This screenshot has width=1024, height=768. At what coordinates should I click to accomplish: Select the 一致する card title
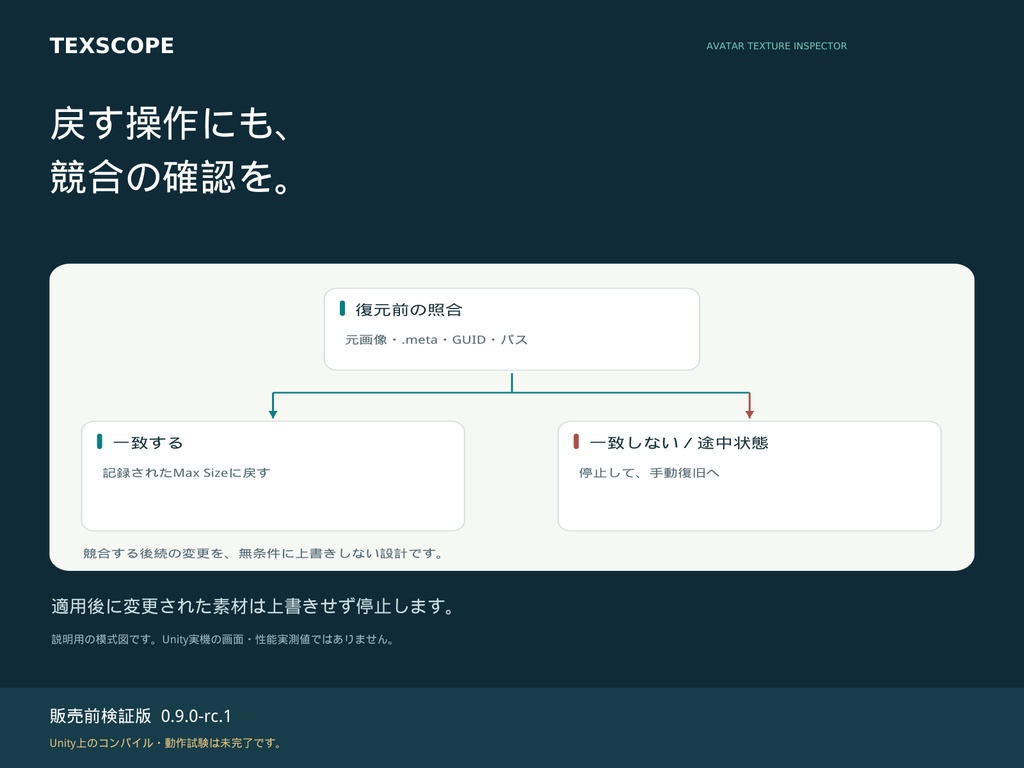pos(148,443)
